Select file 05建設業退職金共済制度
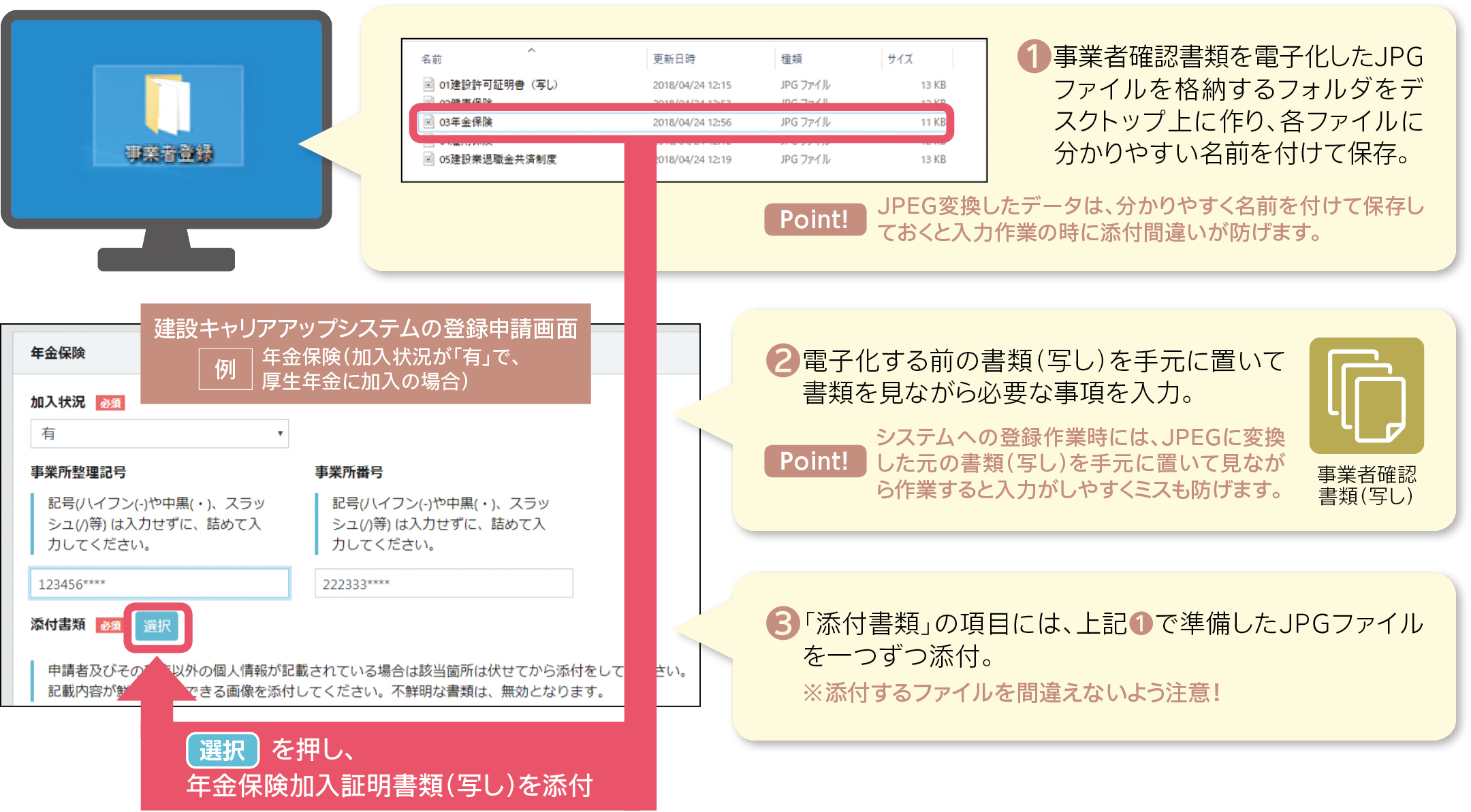Image resolution: width=1471 pixels, height=812 pixels. 498,159
